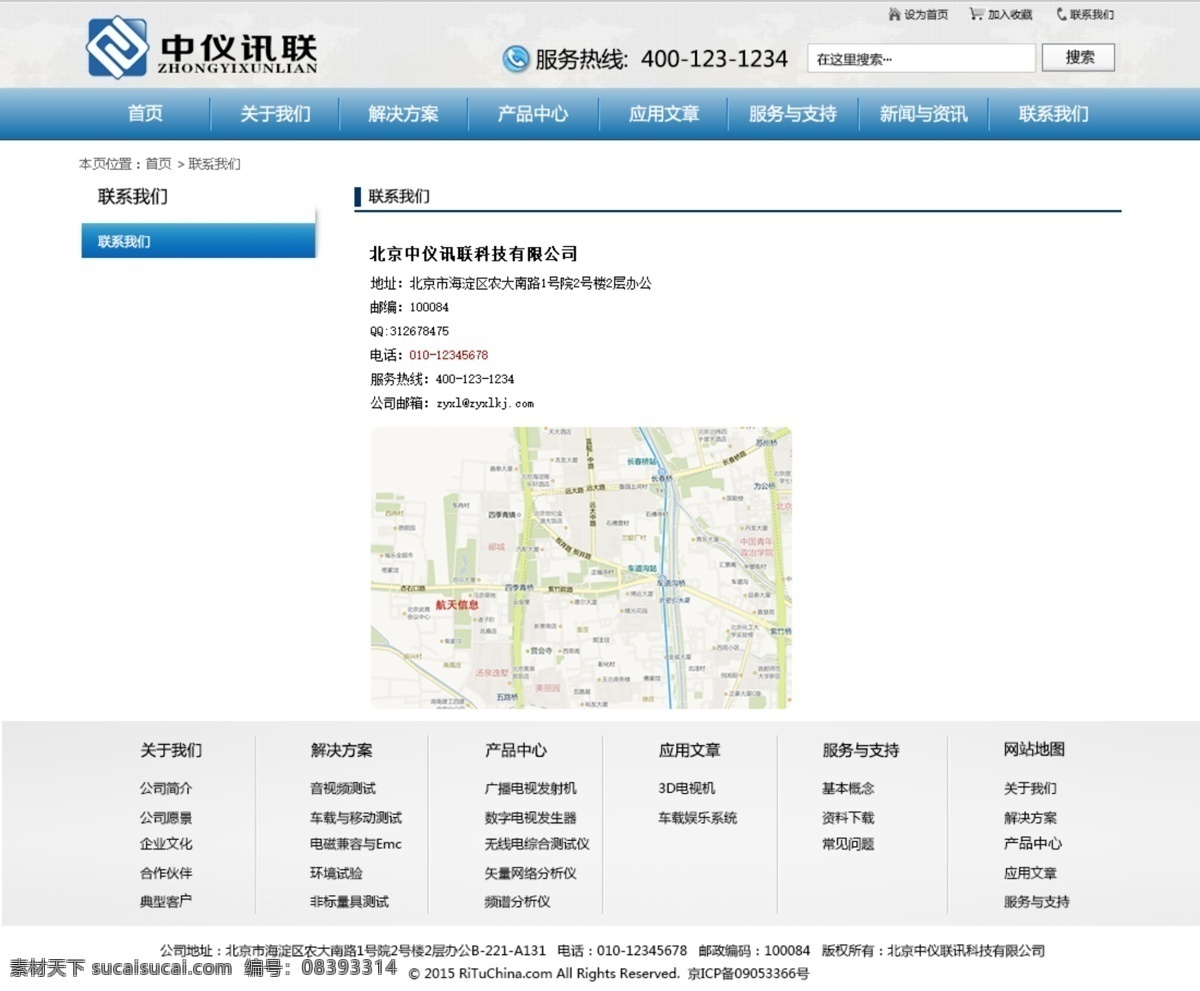Open footer link 3D电视机
The image size is (1200, 991).
687,788
